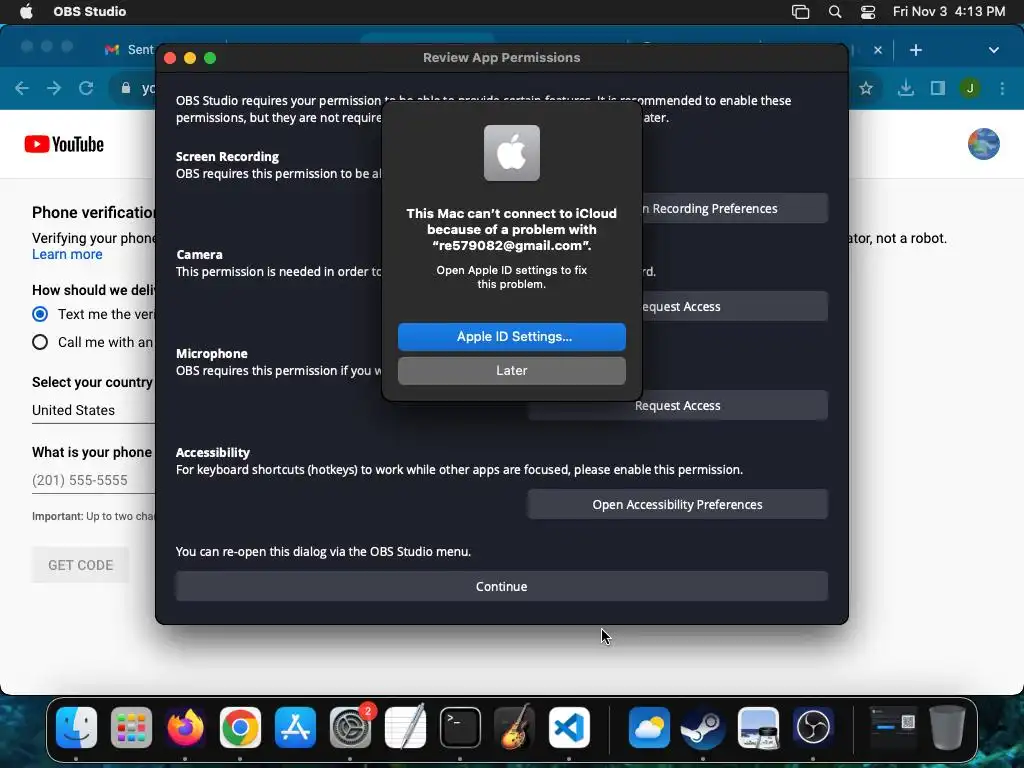Viewport: 1024px width, 768px height.
Task: Open System Settings from the Dock
Action: coord(351,728)
